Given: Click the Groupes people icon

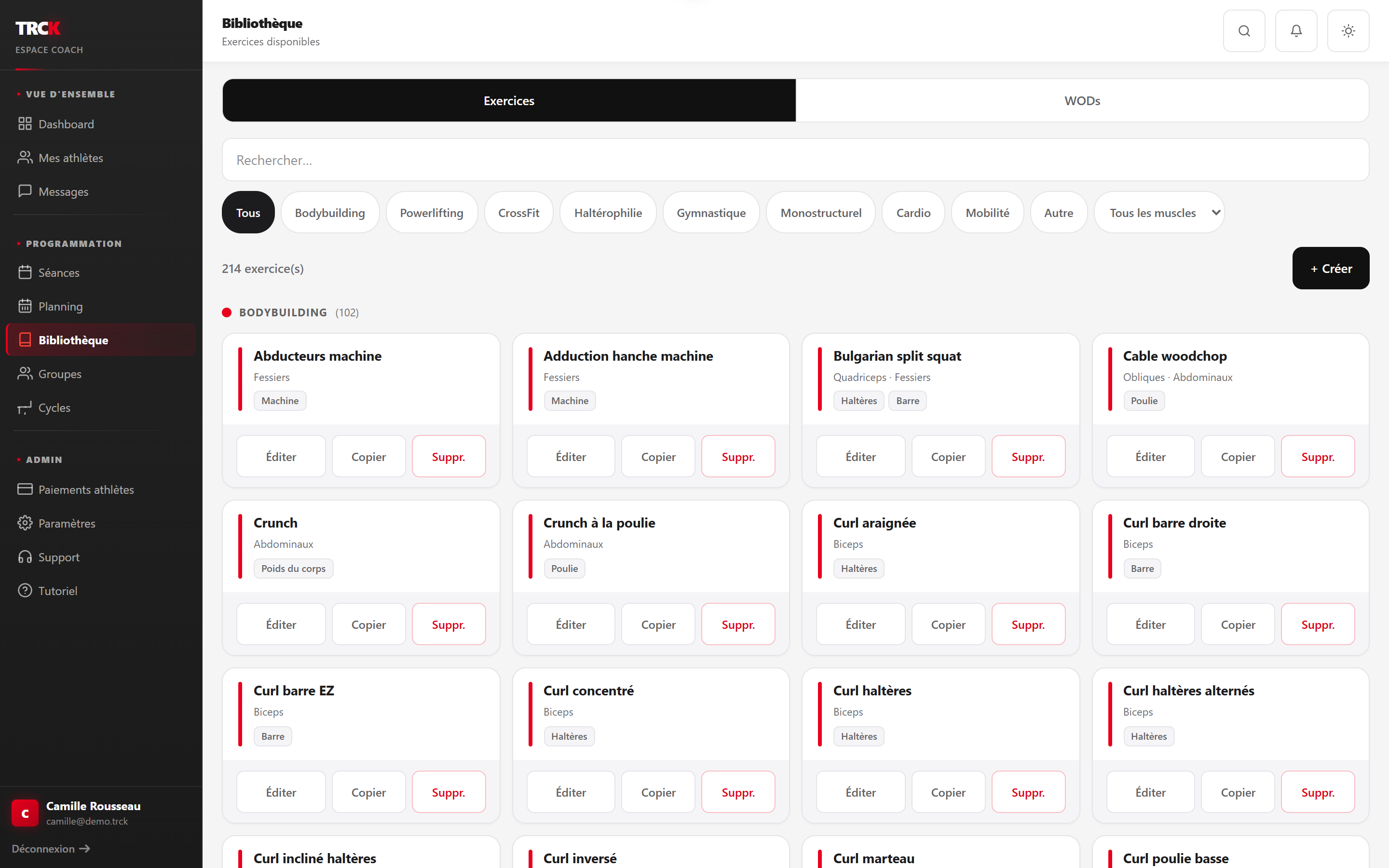Looking at the screenshot, I should pos(25,374).
